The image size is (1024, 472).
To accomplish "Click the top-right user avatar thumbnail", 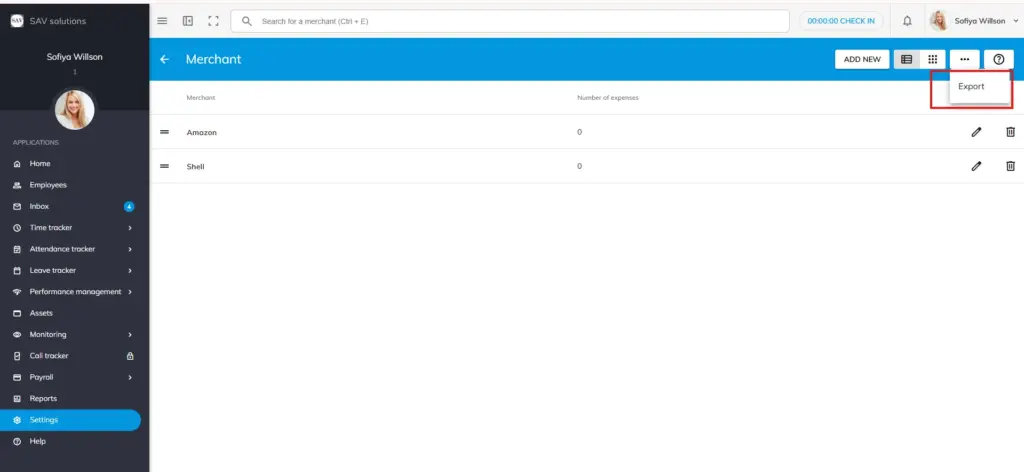I will click(939, 21).
